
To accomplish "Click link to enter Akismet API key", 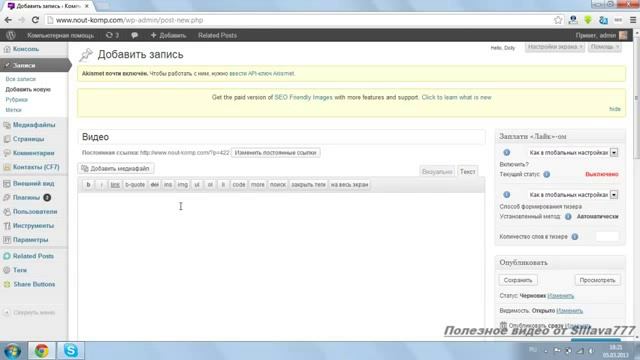I will click(x=262, y=73).
